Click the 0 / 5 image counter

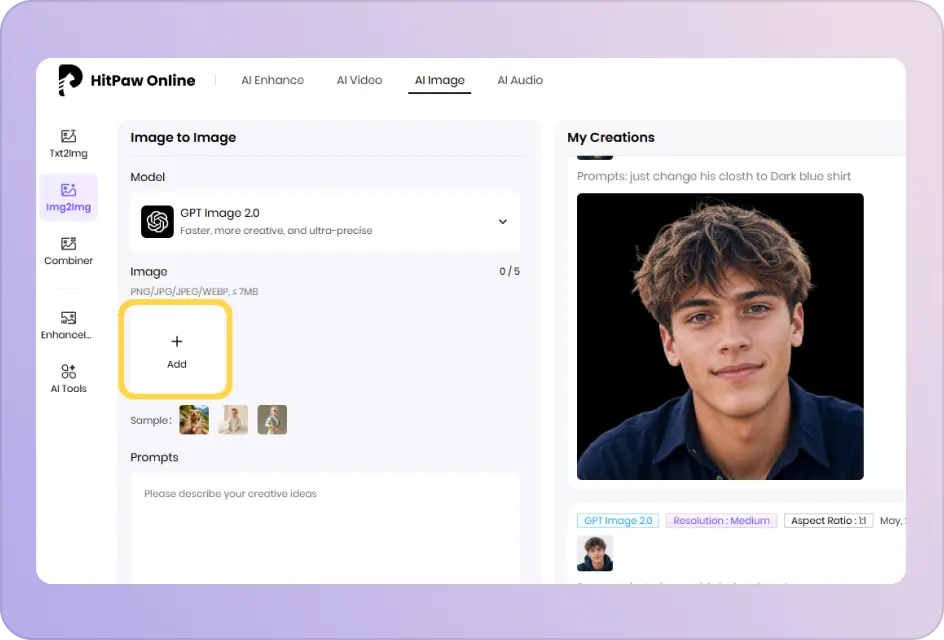pyautogui.click(x=509, y=271)
